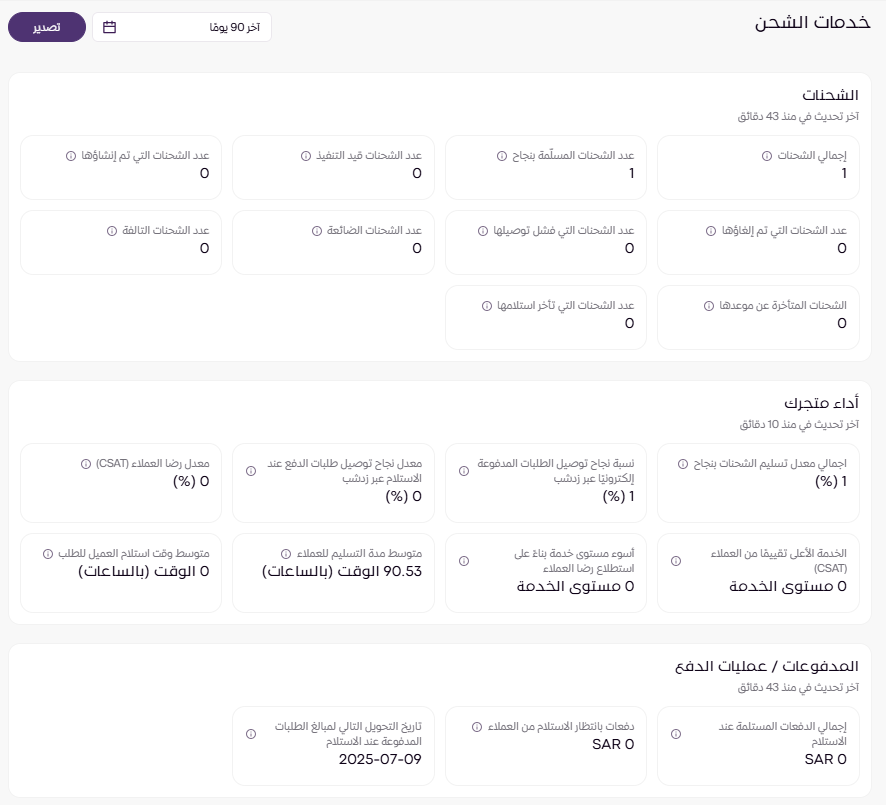Click info icon for عدد الشحنات التي تم إلغاؤها
Image resolution: width=886 pixels, height=805 pixels.
712,231
